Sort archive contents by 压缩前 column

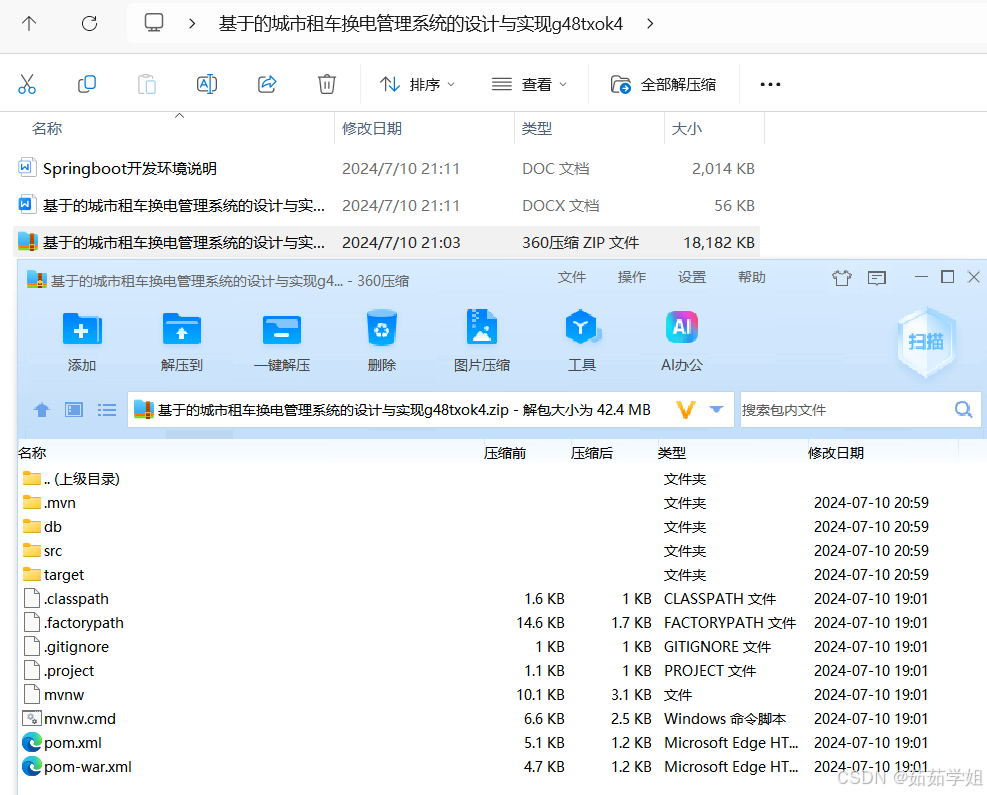coord(505,453)
